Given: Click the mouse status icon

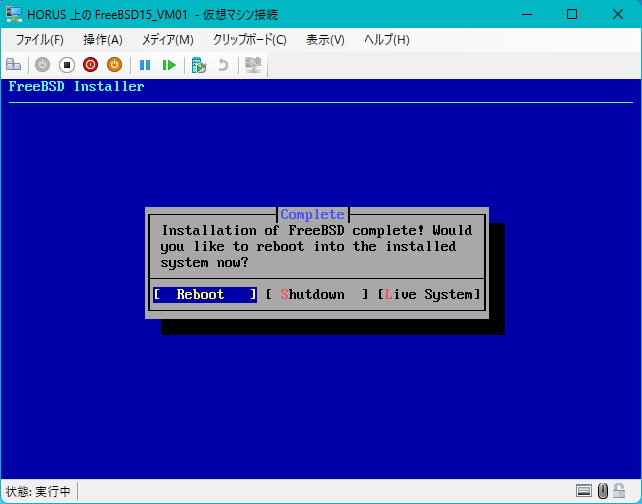Looking at the screenshot, I should tap(602, 490).
